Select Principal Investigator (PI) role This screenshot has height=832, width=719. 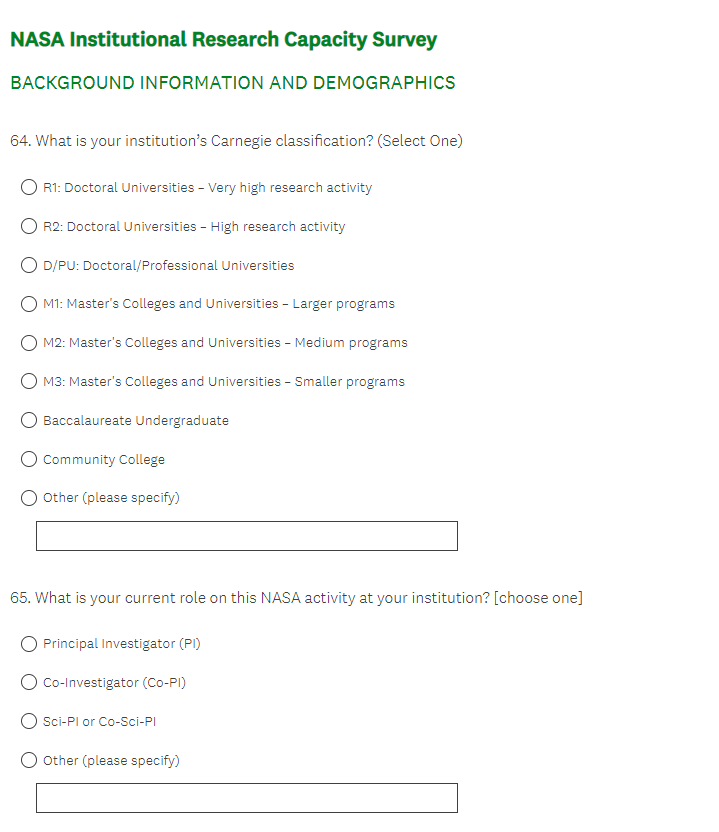(30, 644)
